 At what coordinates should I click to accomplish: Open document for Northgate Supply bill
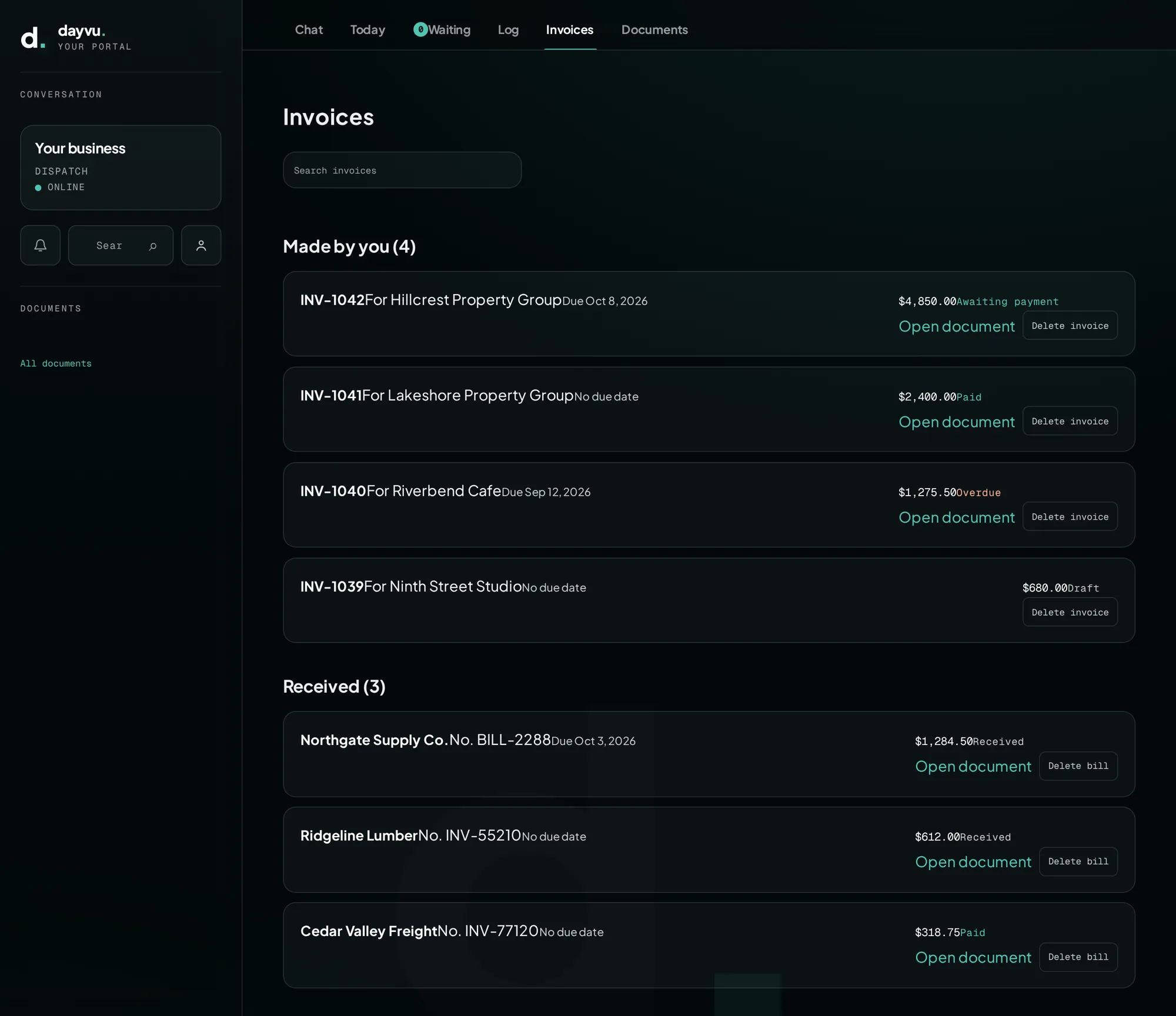coord(973,767)
